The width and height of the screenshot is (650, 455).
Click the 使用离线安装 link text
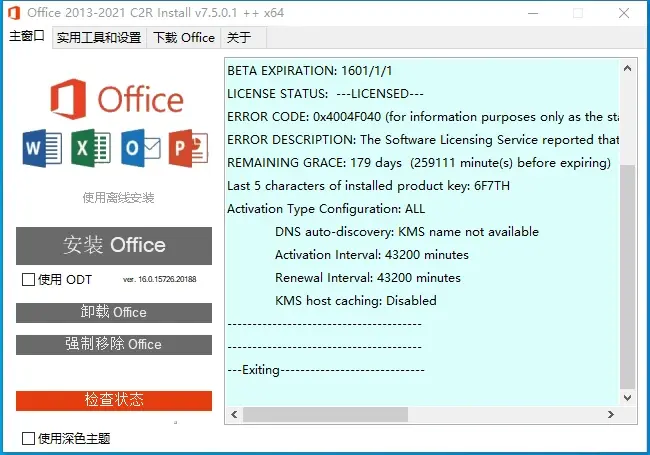(118, 198)
